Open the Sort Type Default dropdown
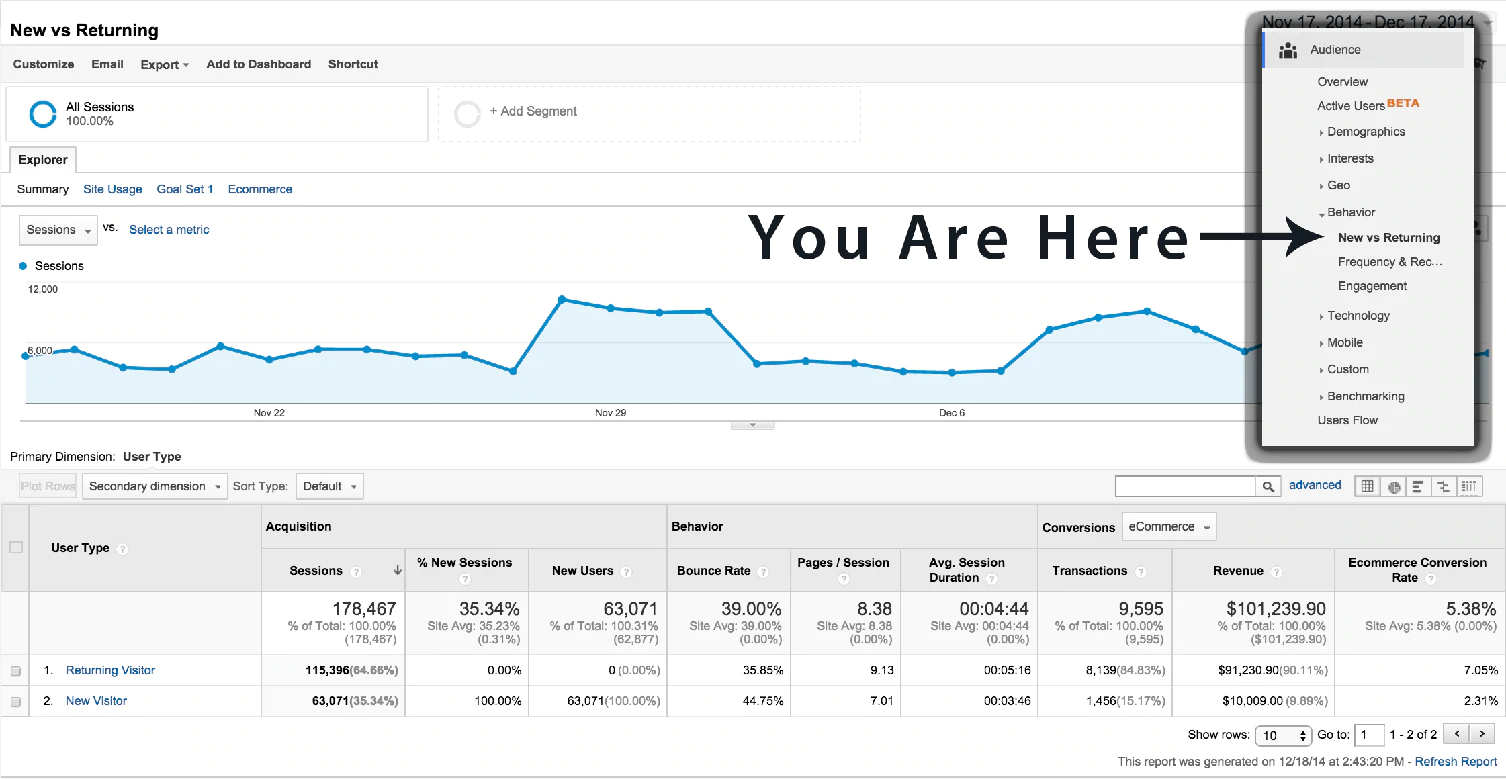The height and width of the screenshot is (779, 1506). (x=329, y=486)
